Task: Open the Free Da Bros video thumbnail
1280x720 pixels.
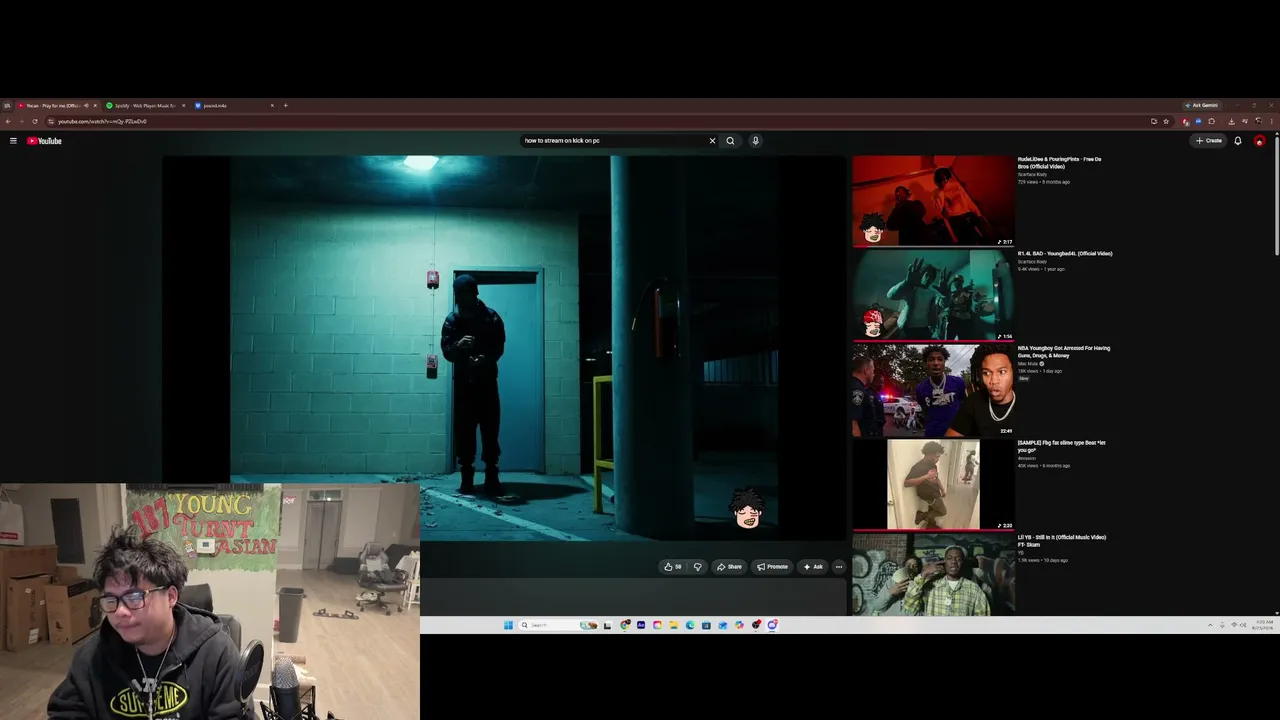Action: click(933, 200)
